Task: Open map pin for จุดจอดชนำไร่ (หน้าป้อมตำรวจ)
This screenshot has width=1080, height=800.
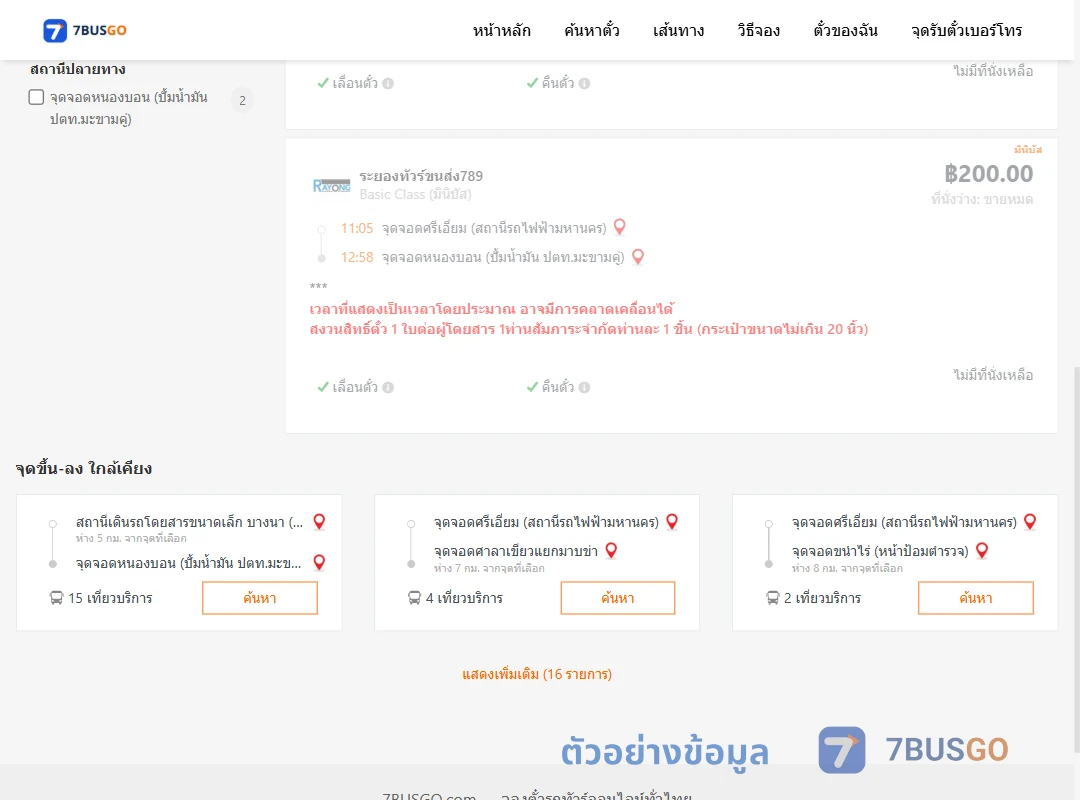Action: pos(982,551)
